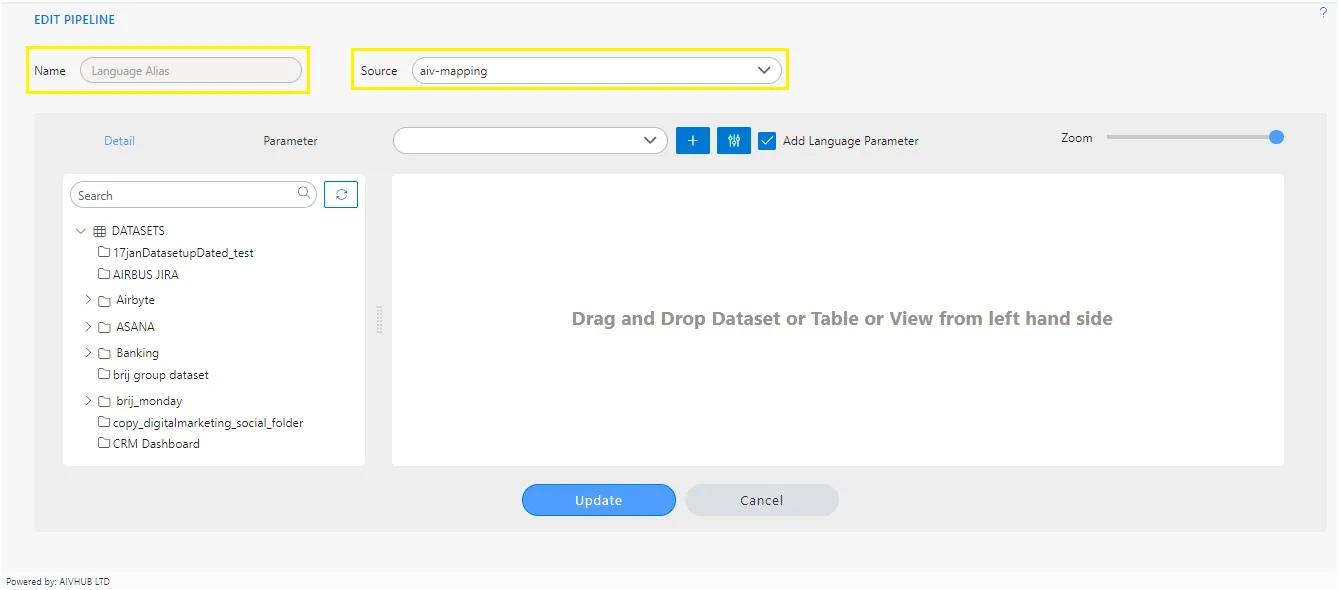This screenshot has height=590, width=1339.
Task: Click the blue plus add button
Action: tap(693, 141)
